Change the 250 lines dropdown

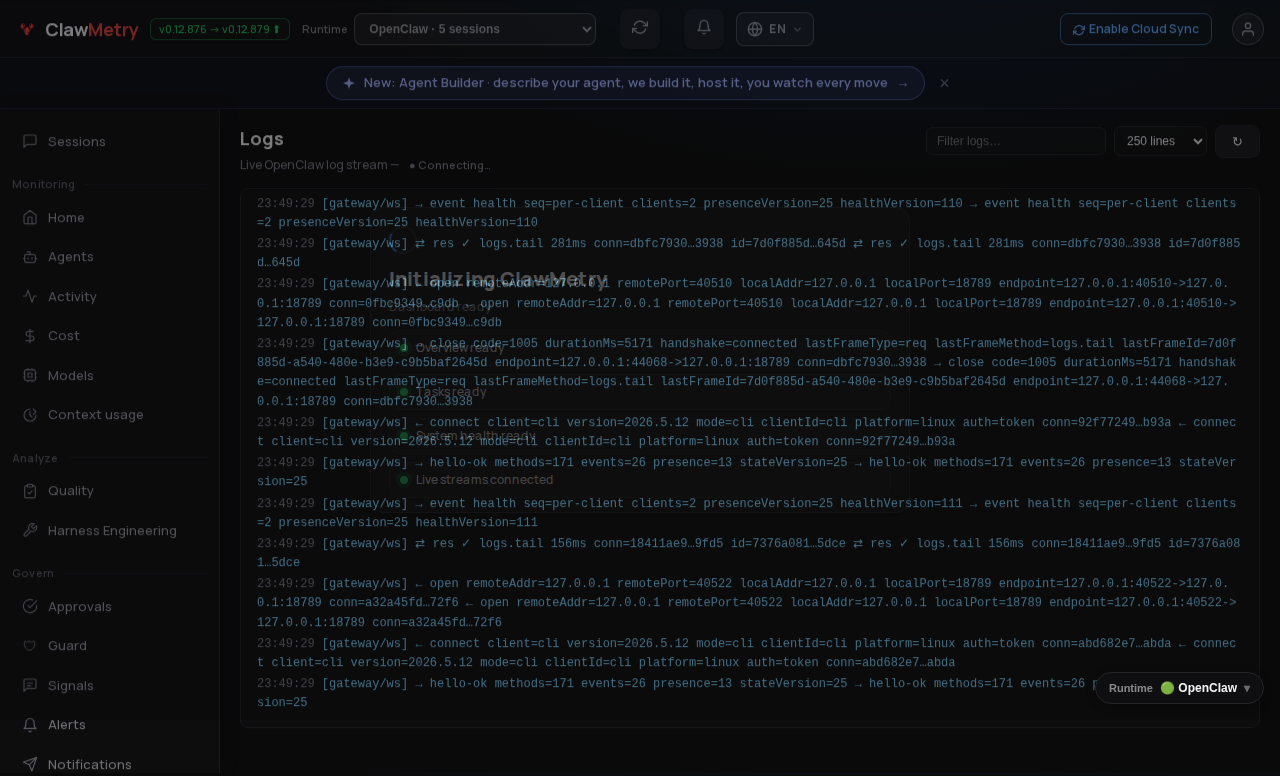pos(1160,141)
